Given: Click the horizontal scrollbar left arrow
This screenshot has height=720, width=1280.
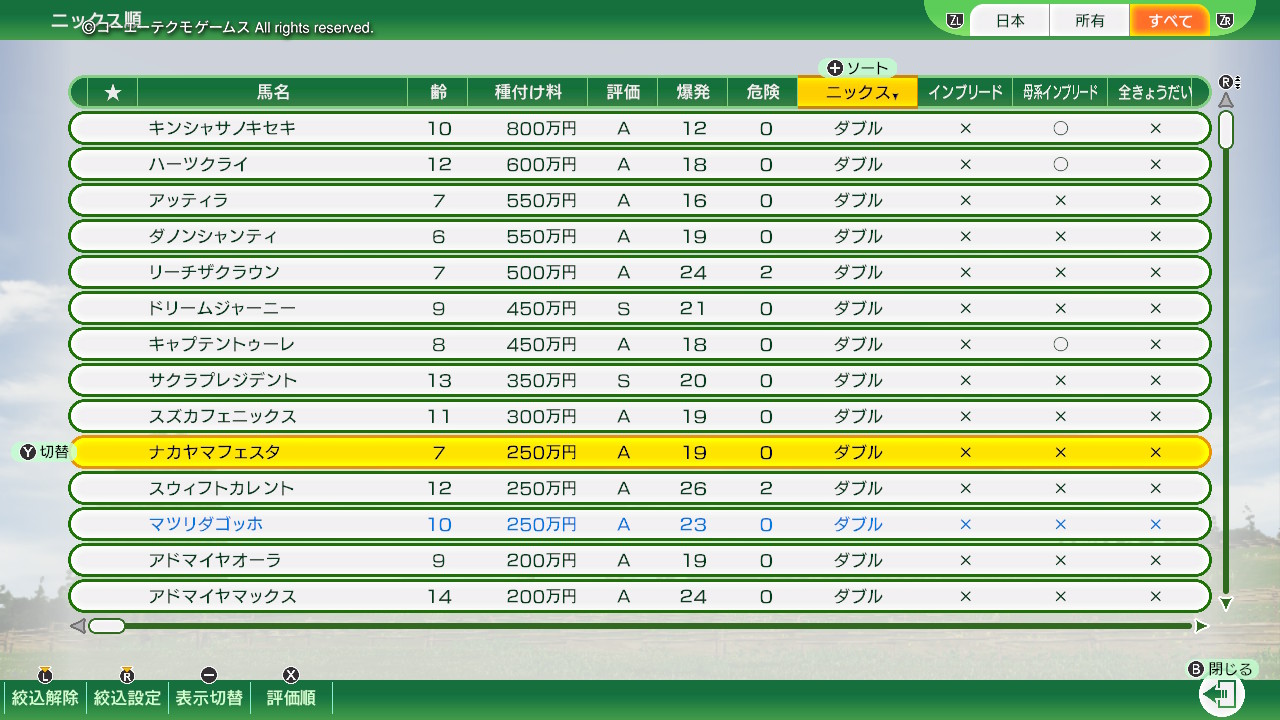Looking at the screenshot, I should pyautogui.click(x=77, y=626).
